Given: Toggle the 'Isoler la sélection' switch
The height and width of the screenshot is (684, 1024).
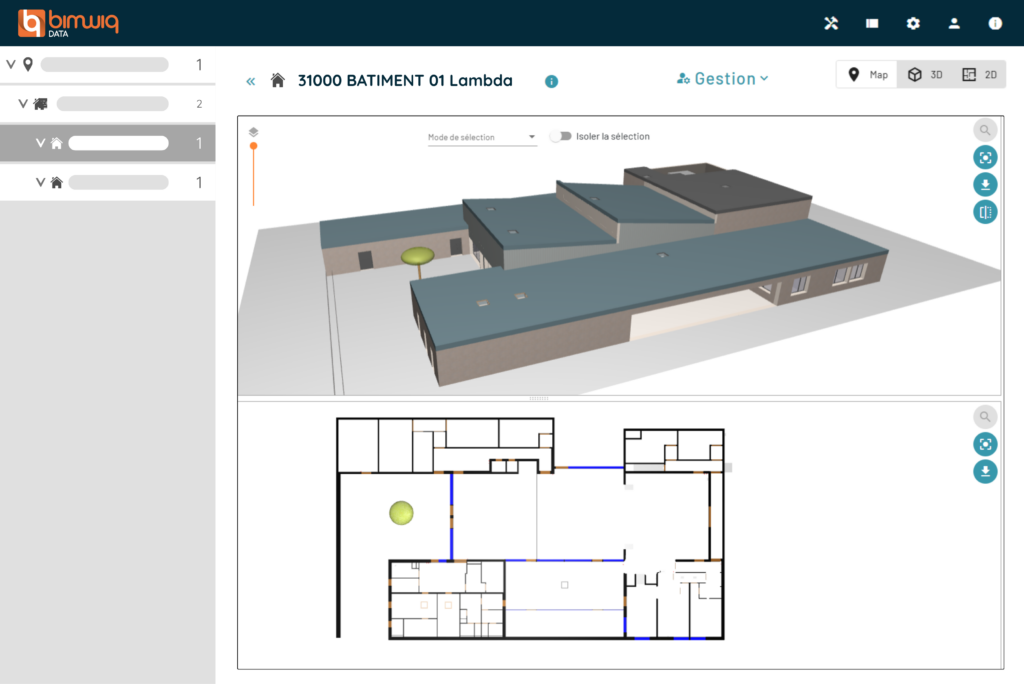Looking at the screenshot, I should [560, 136].
